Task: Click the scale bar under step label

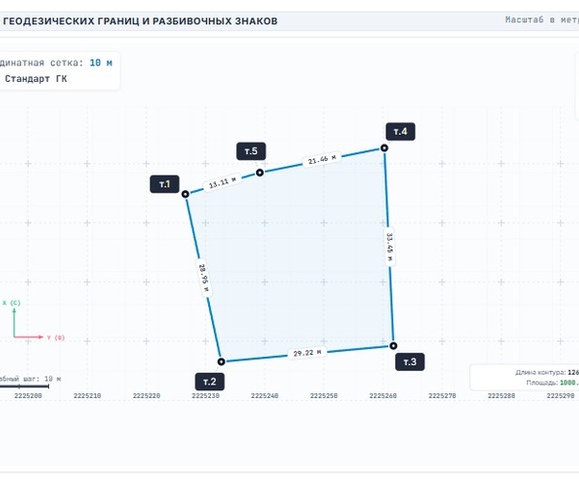Action: click(24, 387)
